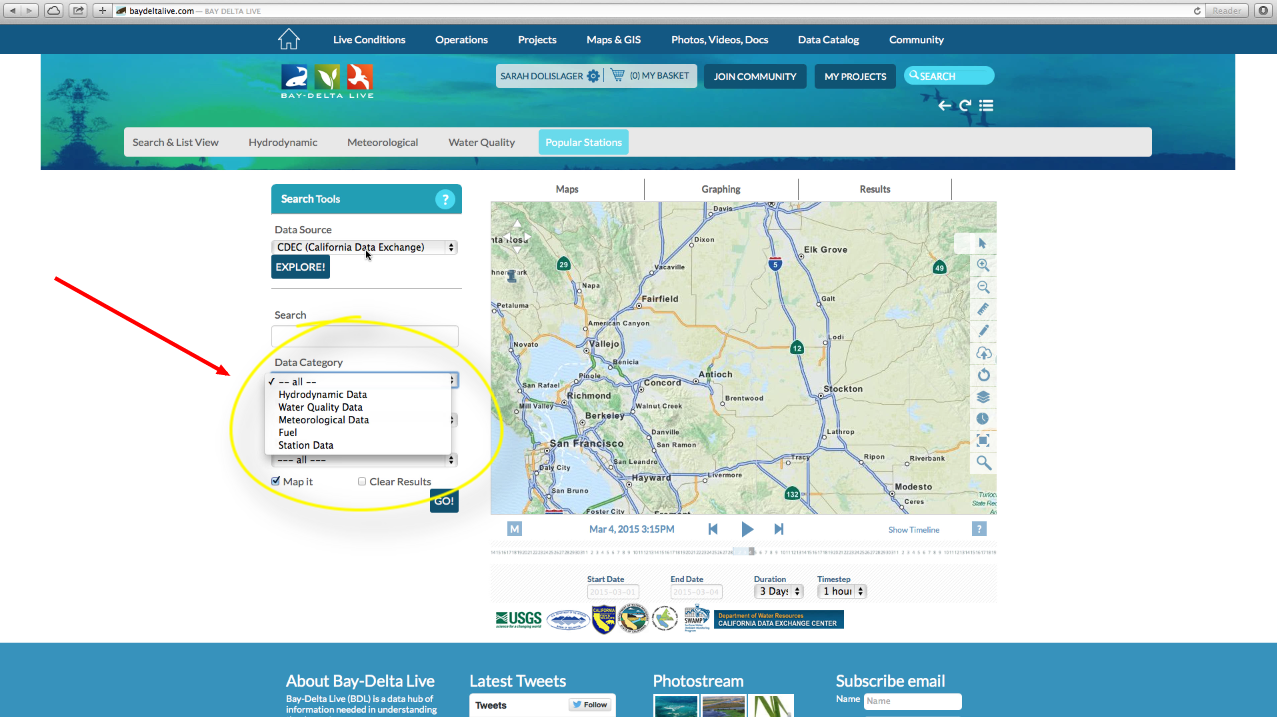
Task: Click the GO! button
Action: (444, 501)
